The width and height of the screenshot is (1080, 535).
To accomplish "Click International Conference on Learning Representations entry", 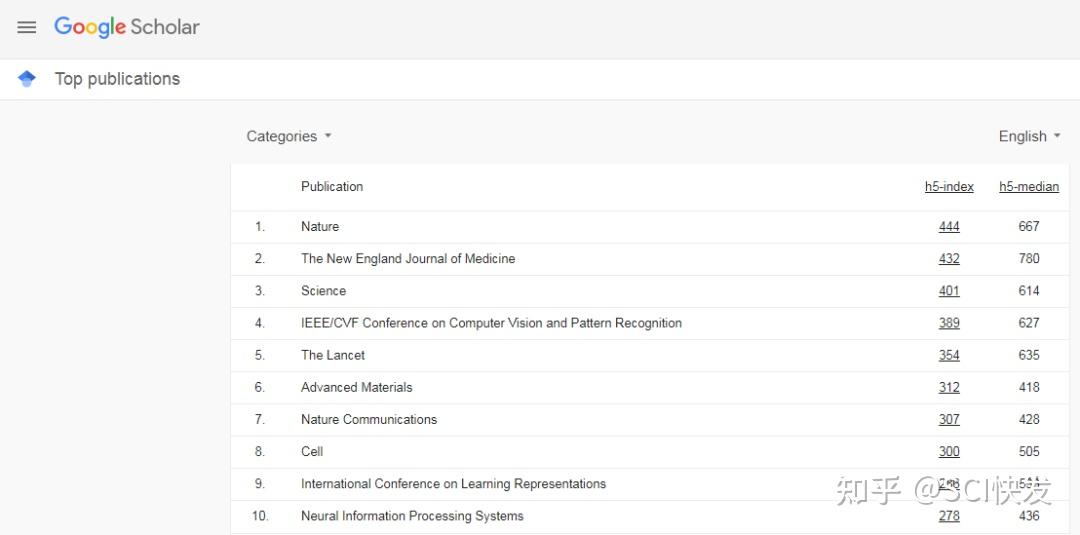I will pyautogui.click(x=453, y=484).
